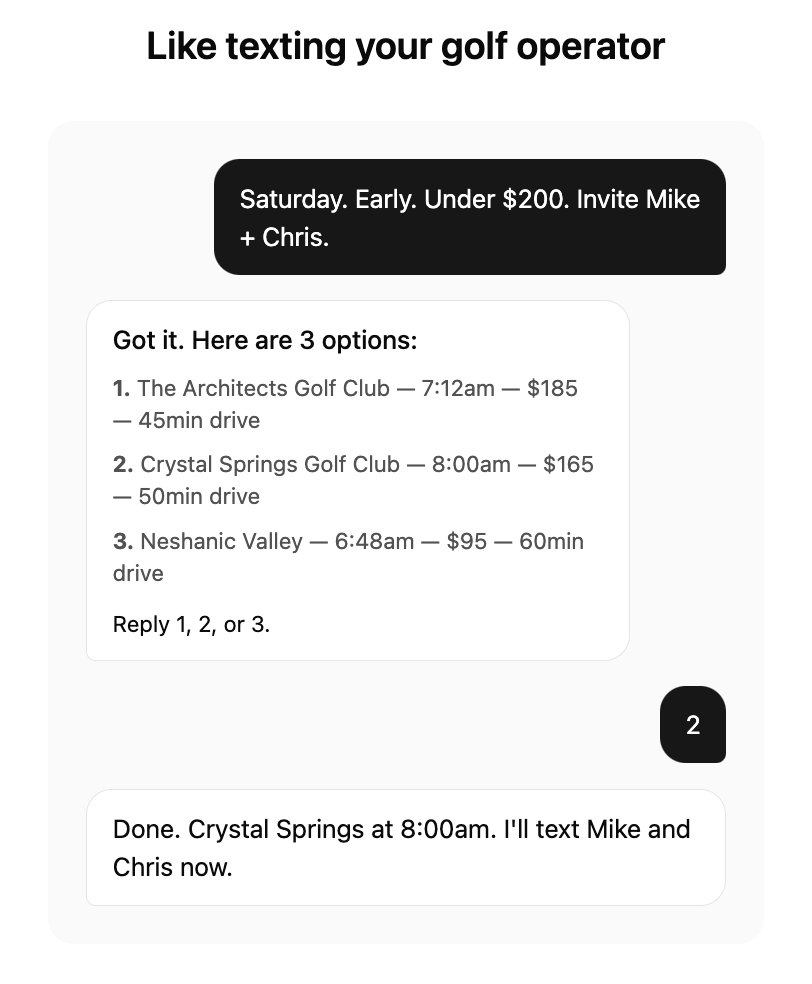The image size is (812, 984).
Task: Click the 'Got it. Here are 3 options' text
Action: [x=264, y=340]
